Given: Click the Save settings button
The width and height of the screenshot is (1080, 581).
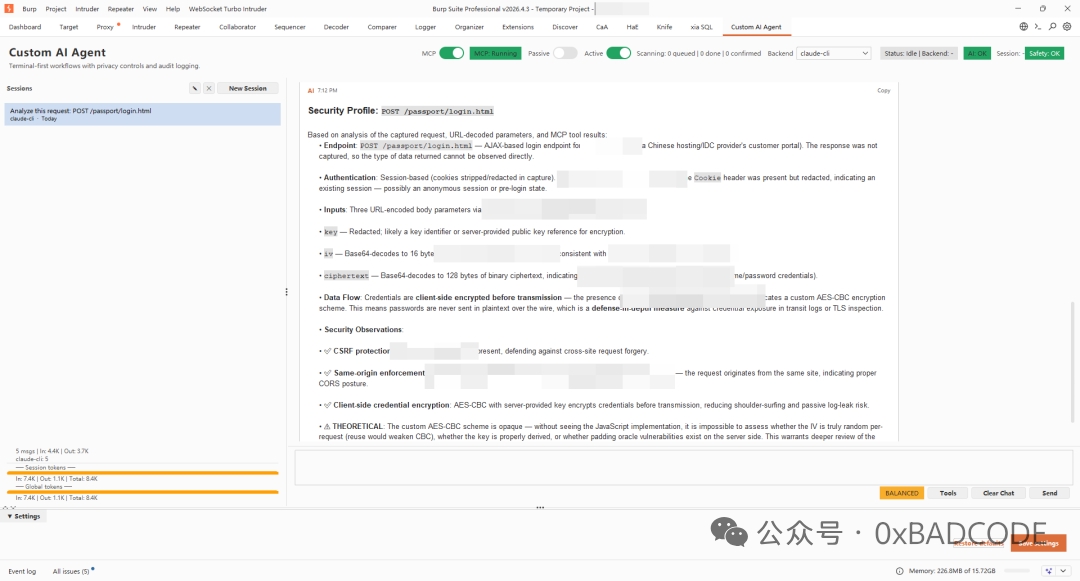Looking at the screenshot, I should pyautogui.click(x=1039, y=543).
